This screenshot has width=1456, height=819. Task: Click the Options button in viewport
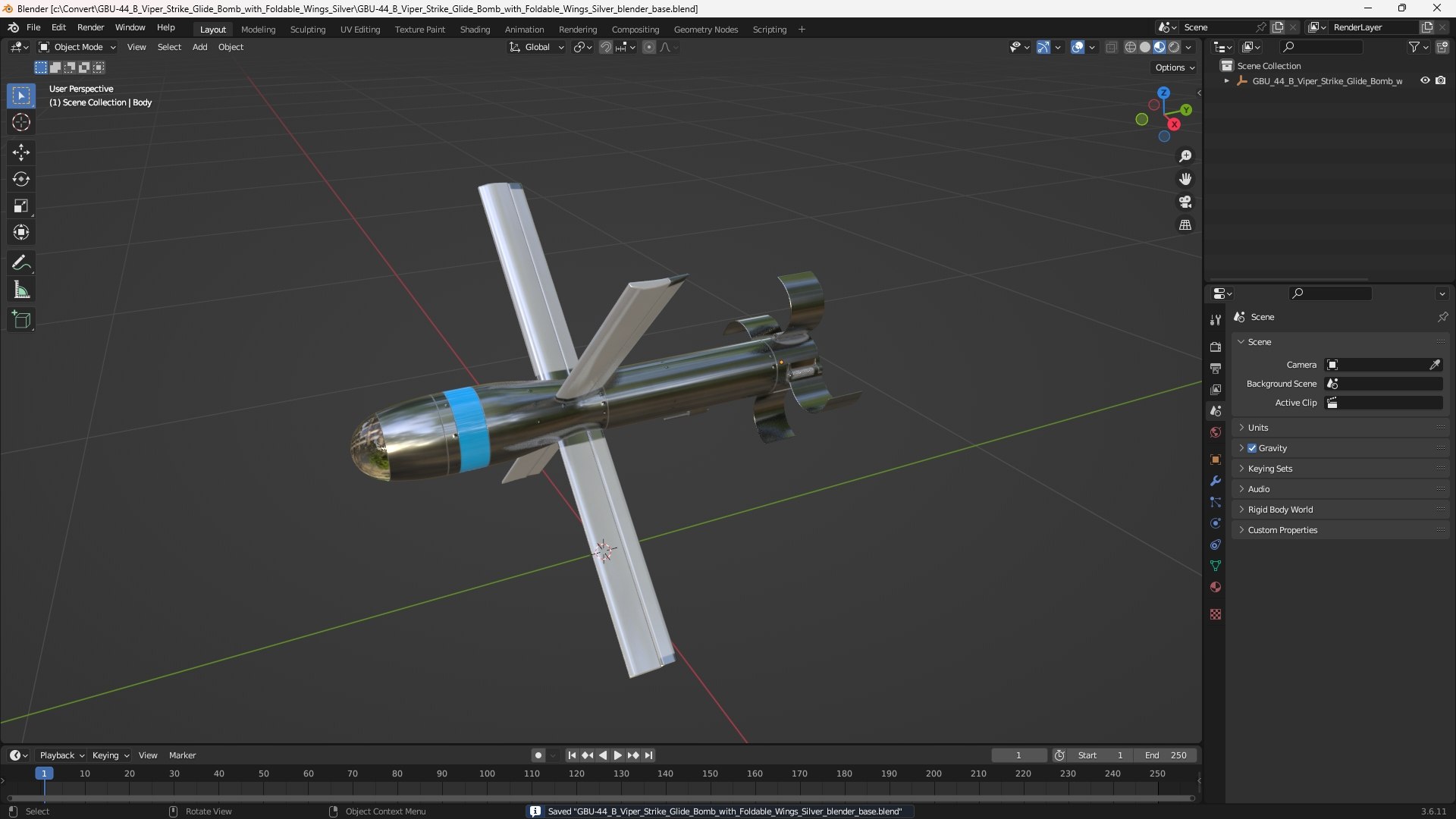pos(1174,67)
